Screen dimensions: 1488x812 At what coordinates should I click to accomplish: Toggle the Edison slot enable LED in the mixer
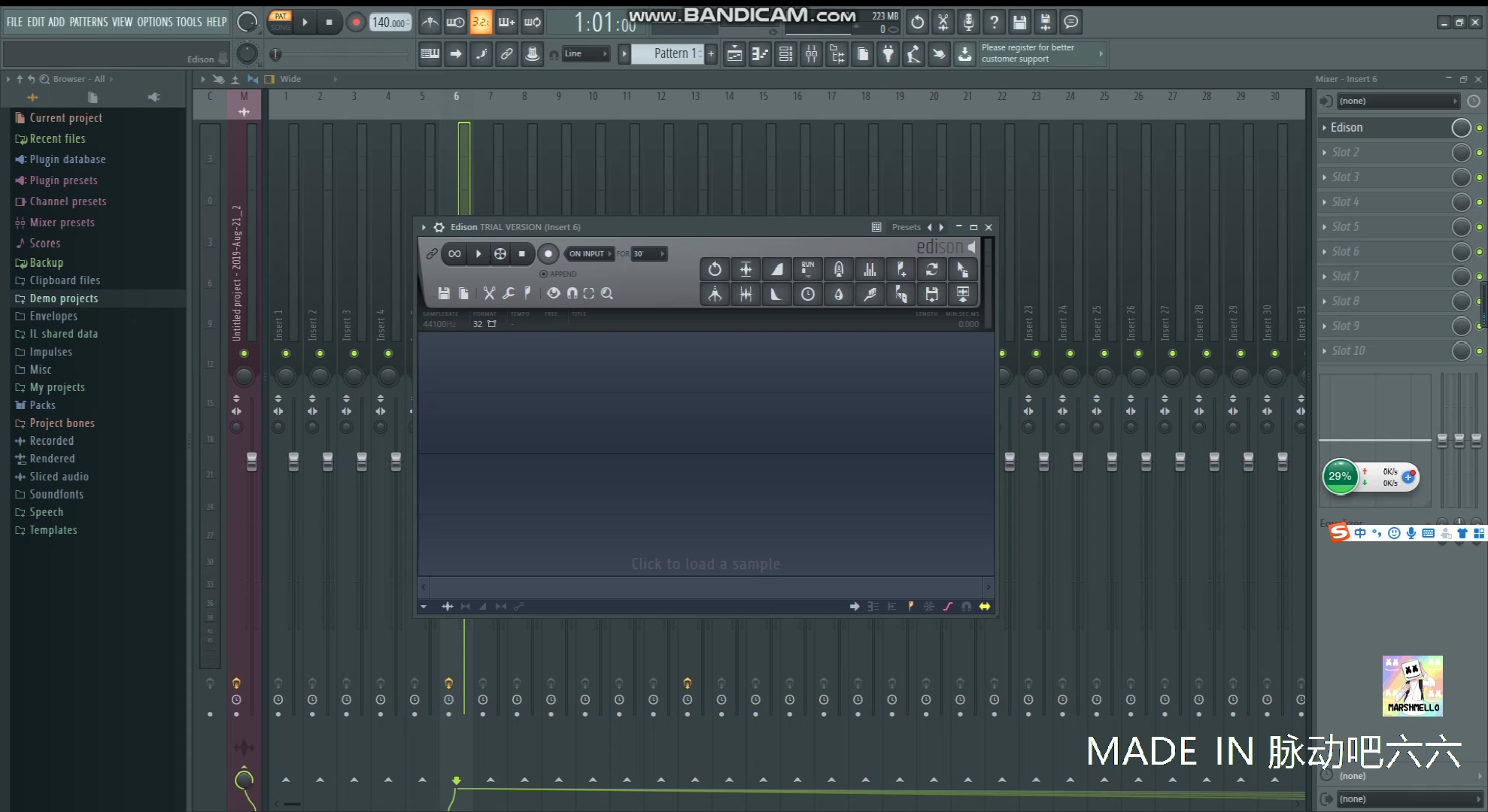point(1480,128)
